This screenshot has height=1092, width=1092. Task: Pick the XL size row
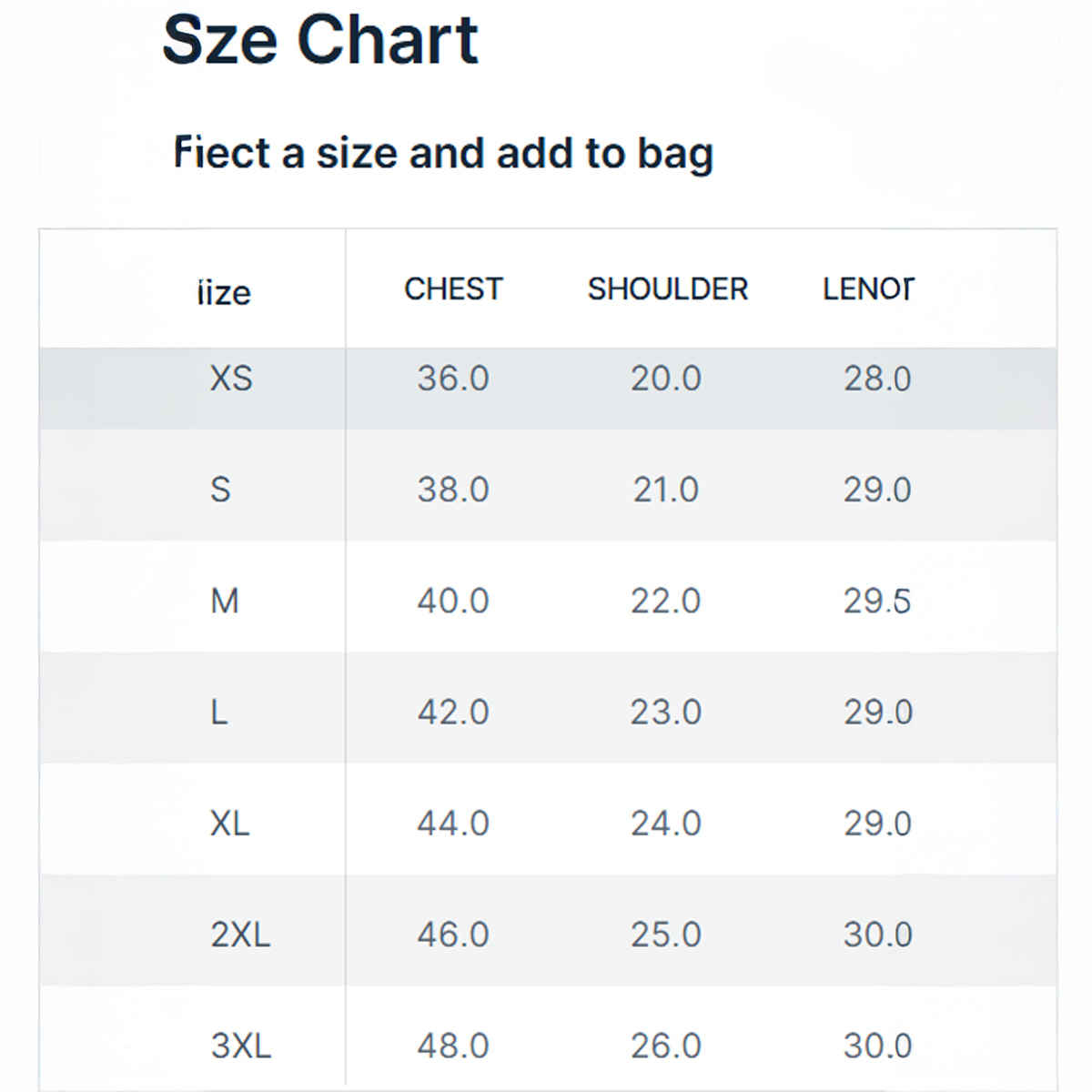point(229,824)
